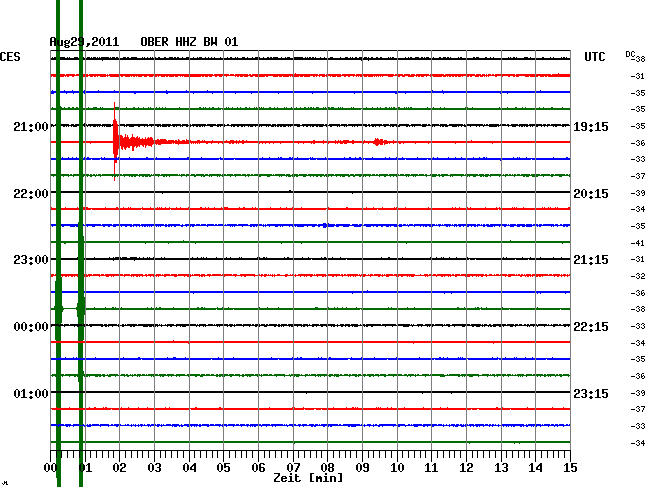The height and width of the screenshot is (494, 650).
Task: Select the 23:00 local time label
Action: tap(31, 260)
